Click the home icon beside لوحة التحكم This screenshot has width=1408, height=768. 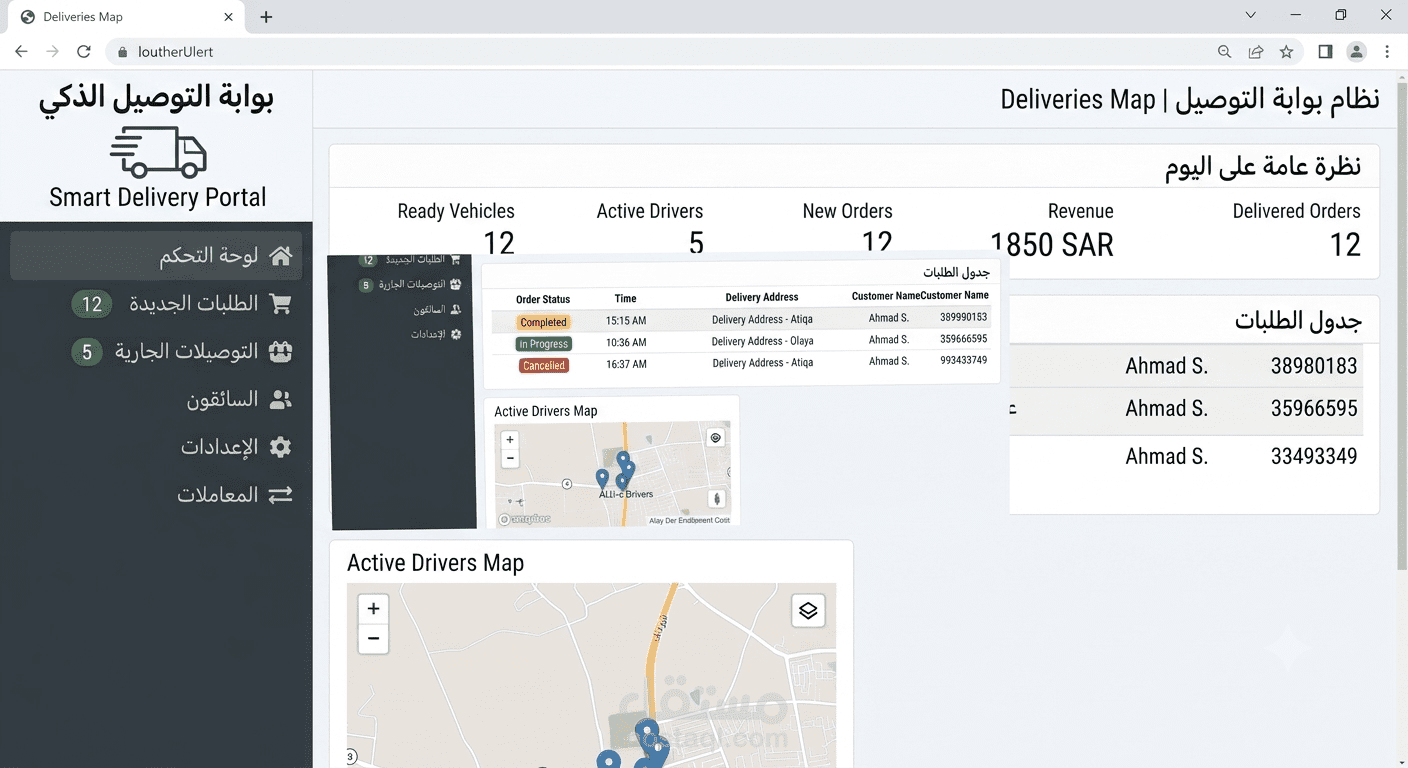pos(281,256)
